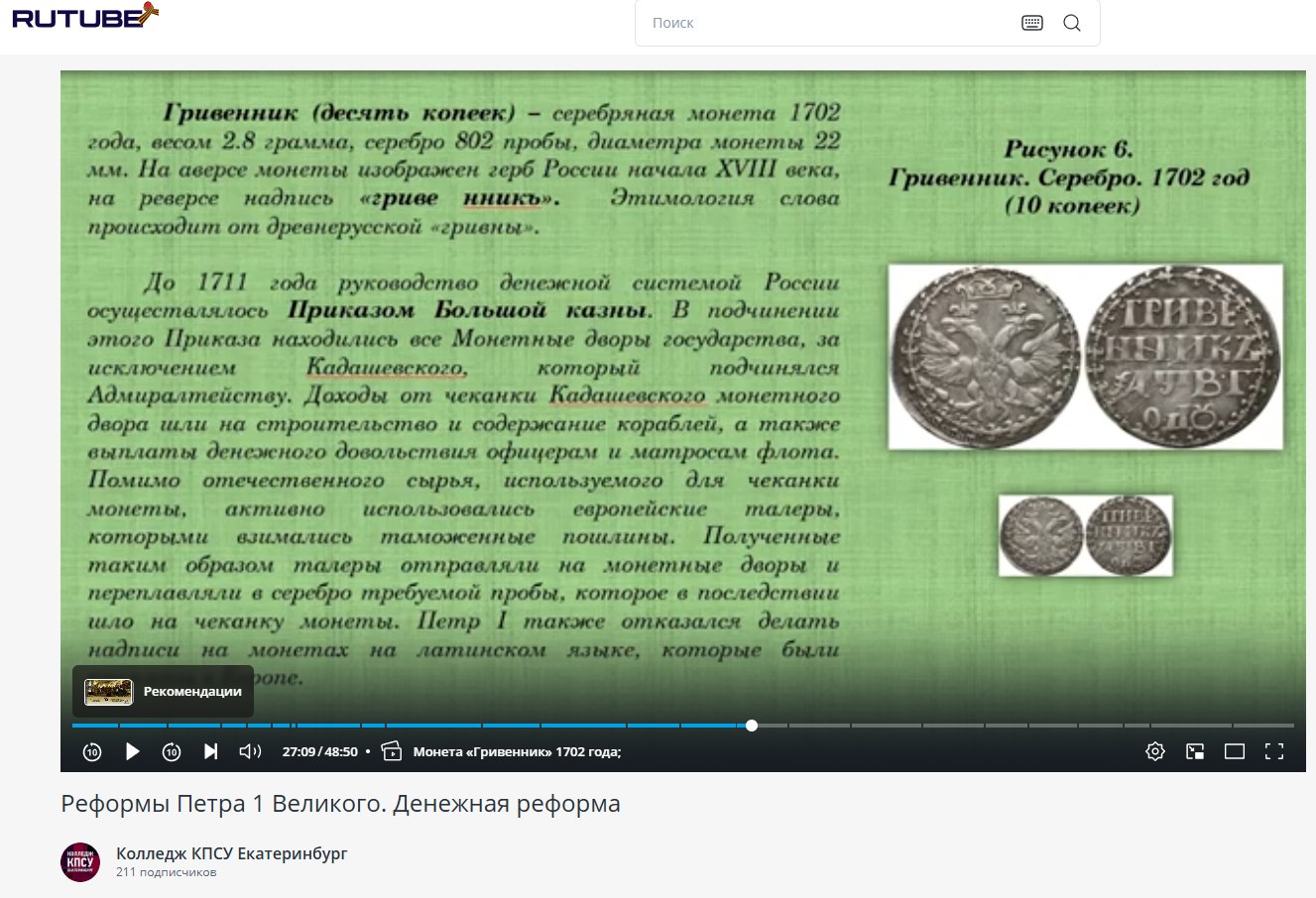The height and width of the screenshot is (898, 1316).
Task: Enter fullscreen mode
Action: click(1274, 751)
